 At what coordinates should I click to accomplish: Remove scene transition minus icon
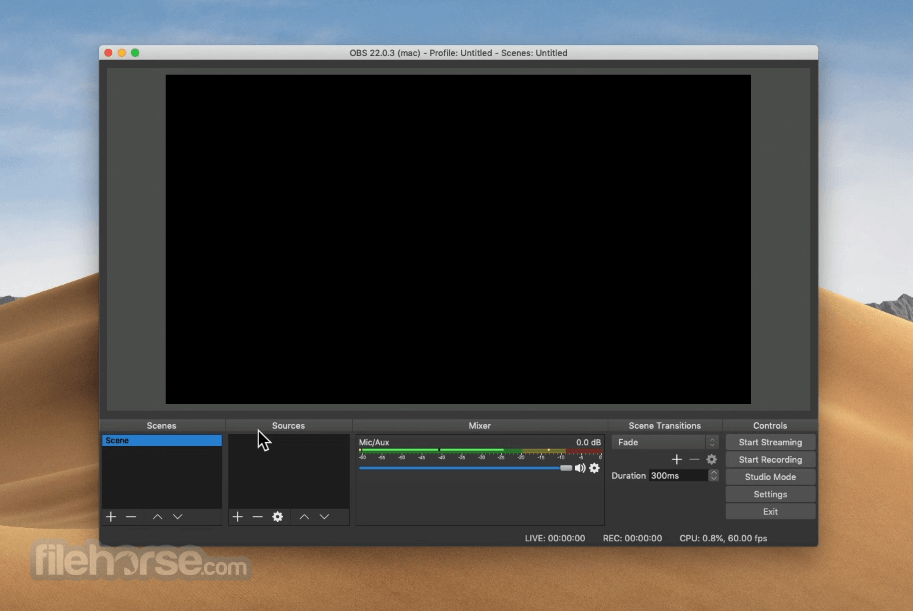point(694,460)
